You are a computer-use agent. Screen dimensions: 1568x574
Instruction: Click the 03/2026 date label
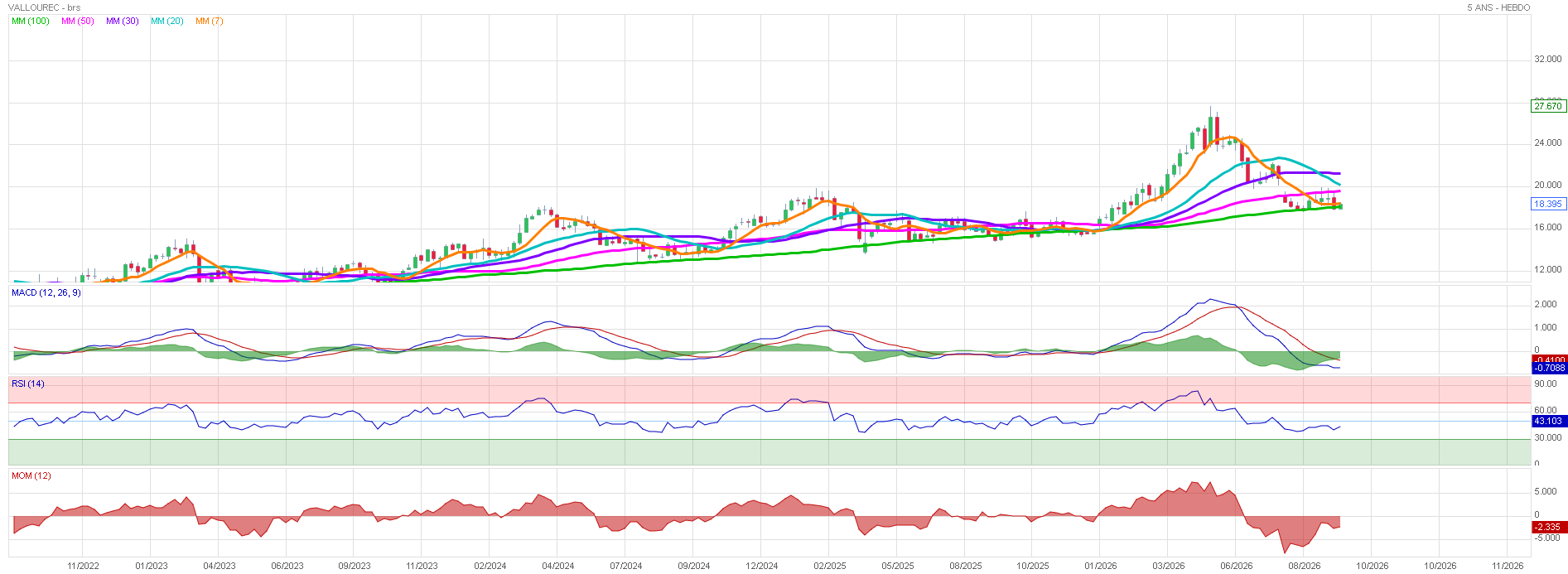point(1168,567)
